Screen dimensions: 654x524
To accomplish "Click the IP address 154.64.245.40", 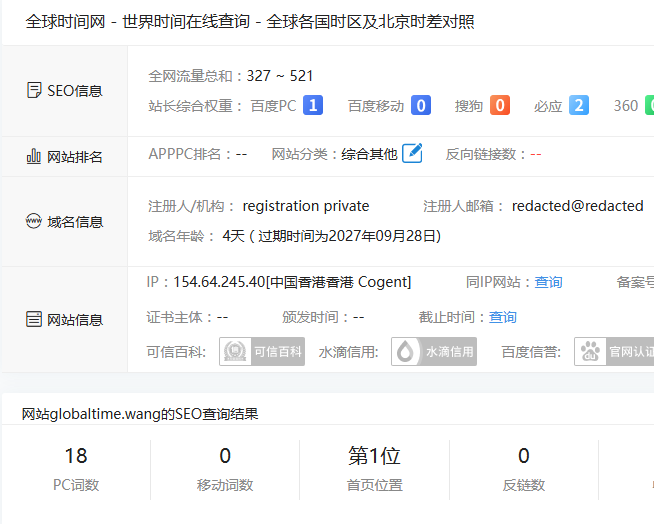I will [x=219, y=282].
